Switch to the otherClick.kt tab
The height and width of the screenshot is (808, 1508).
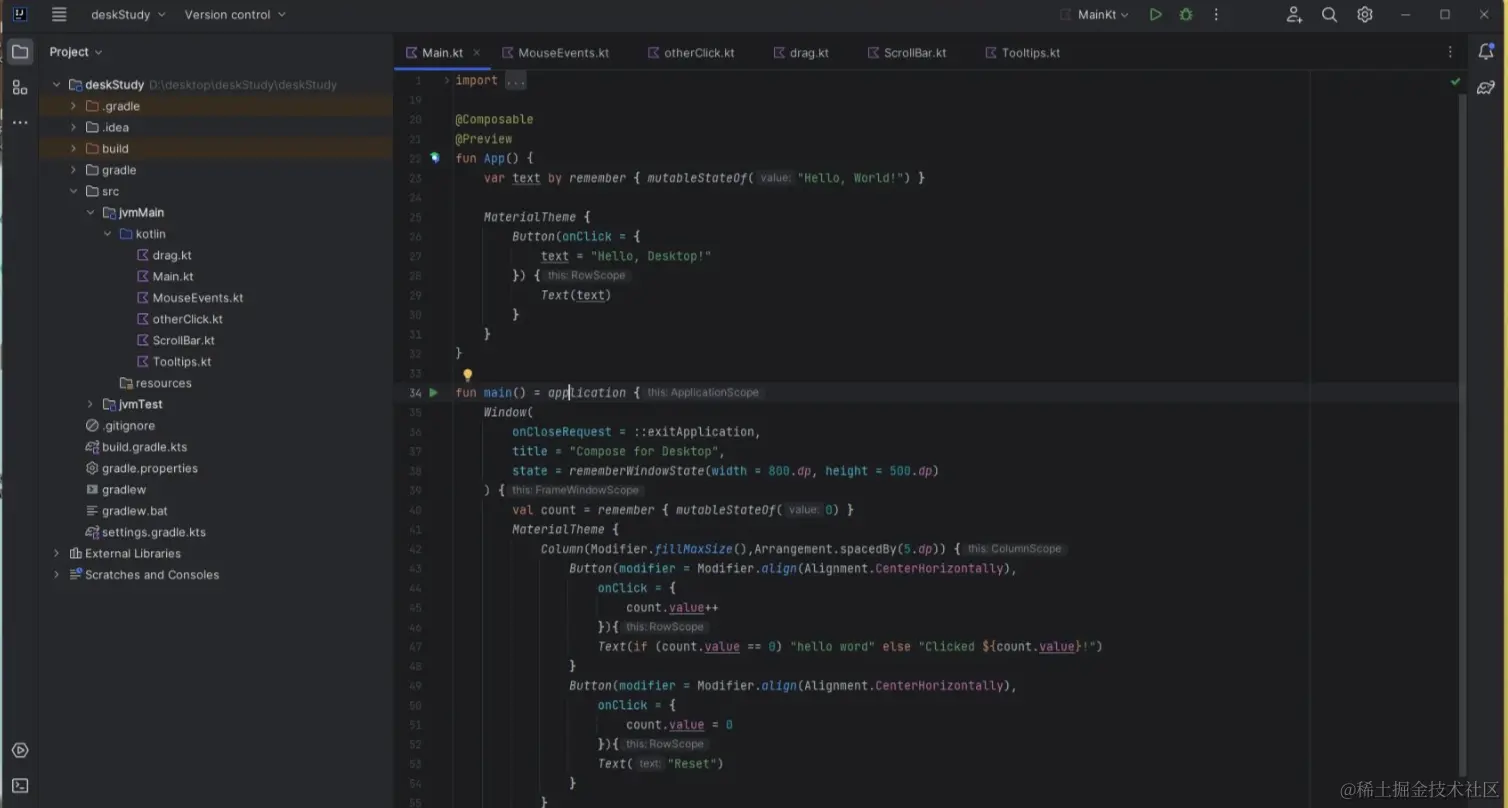[691, 53]
